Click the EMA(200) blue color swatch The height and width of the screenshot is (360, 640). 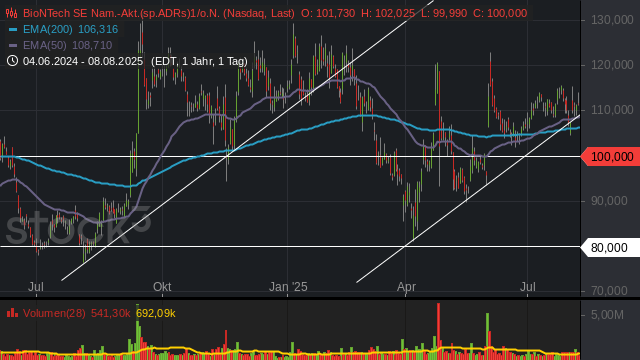coord(13,29)
